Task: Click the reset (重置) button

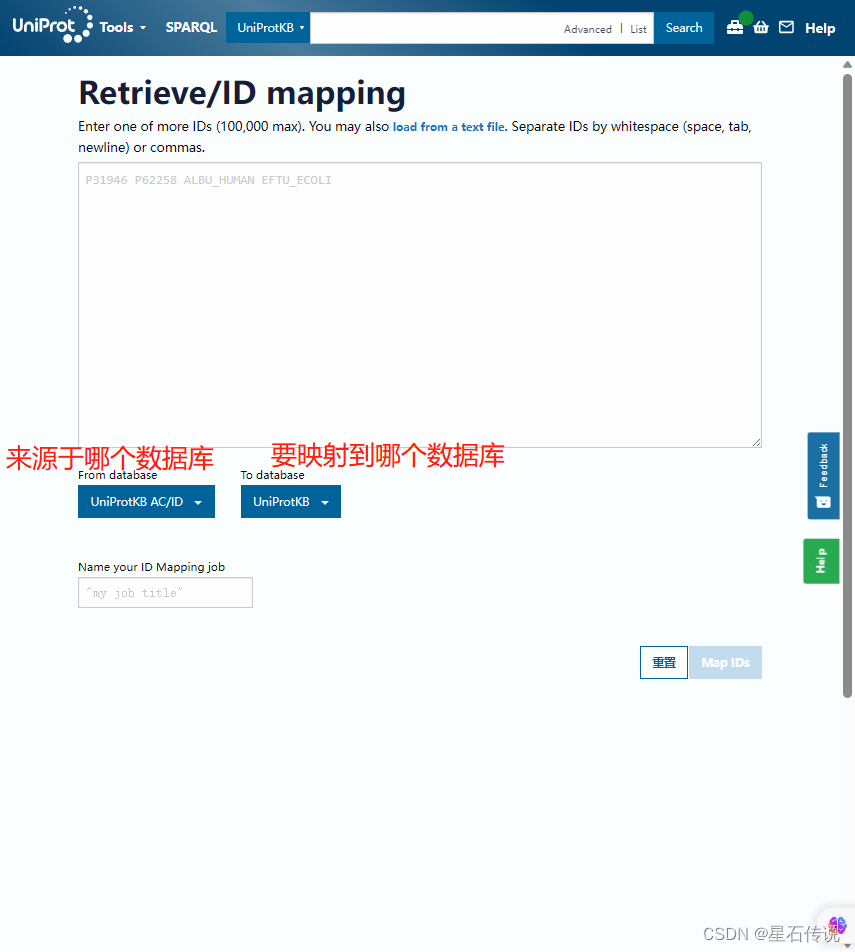Action: click(664, 662)
